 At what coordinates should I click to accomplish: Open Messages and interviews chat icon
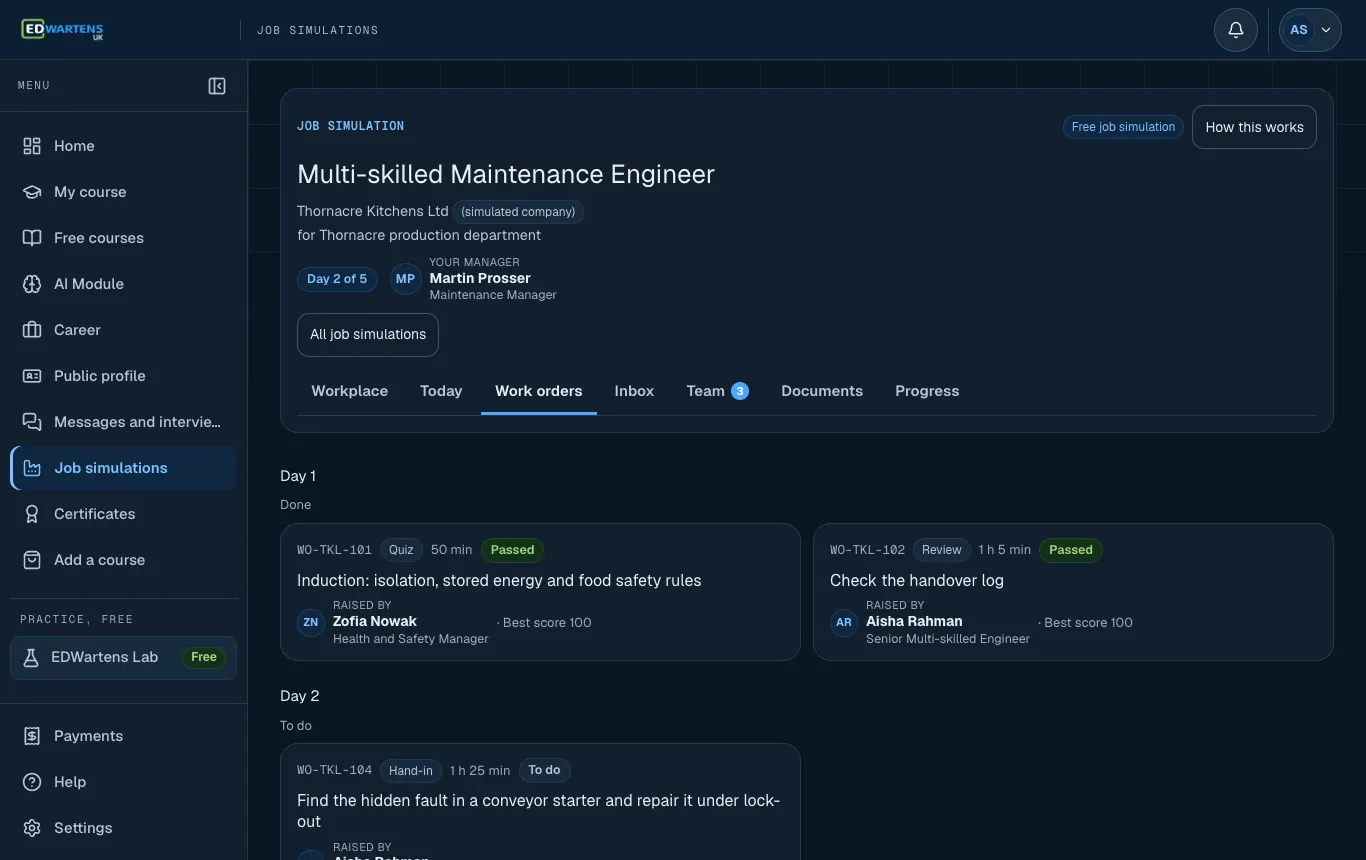pos(32,422)
